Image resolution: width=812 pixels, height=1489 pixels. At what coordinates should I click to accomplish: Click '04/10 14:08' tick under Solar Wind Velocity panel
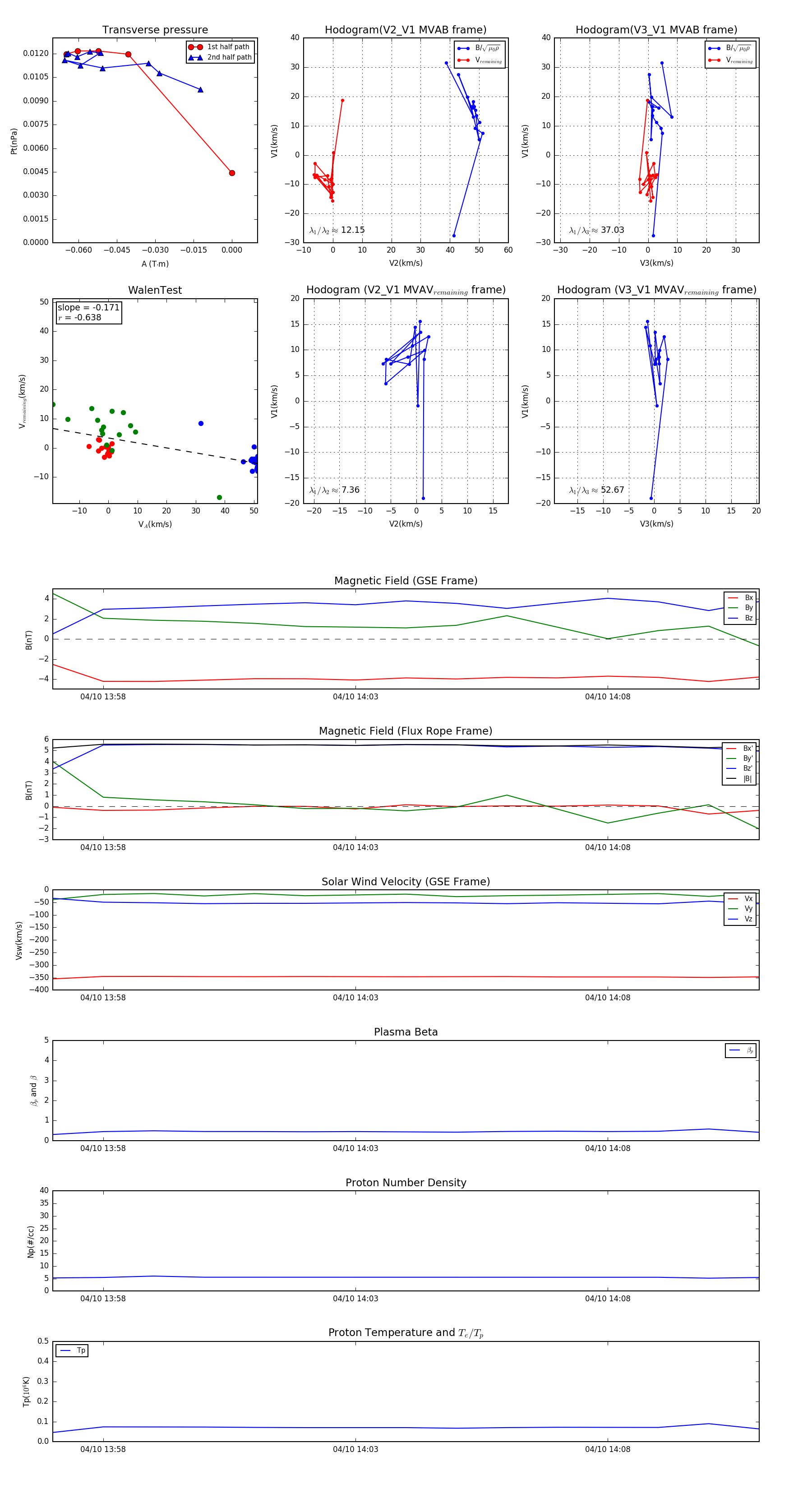click(607, 998)
